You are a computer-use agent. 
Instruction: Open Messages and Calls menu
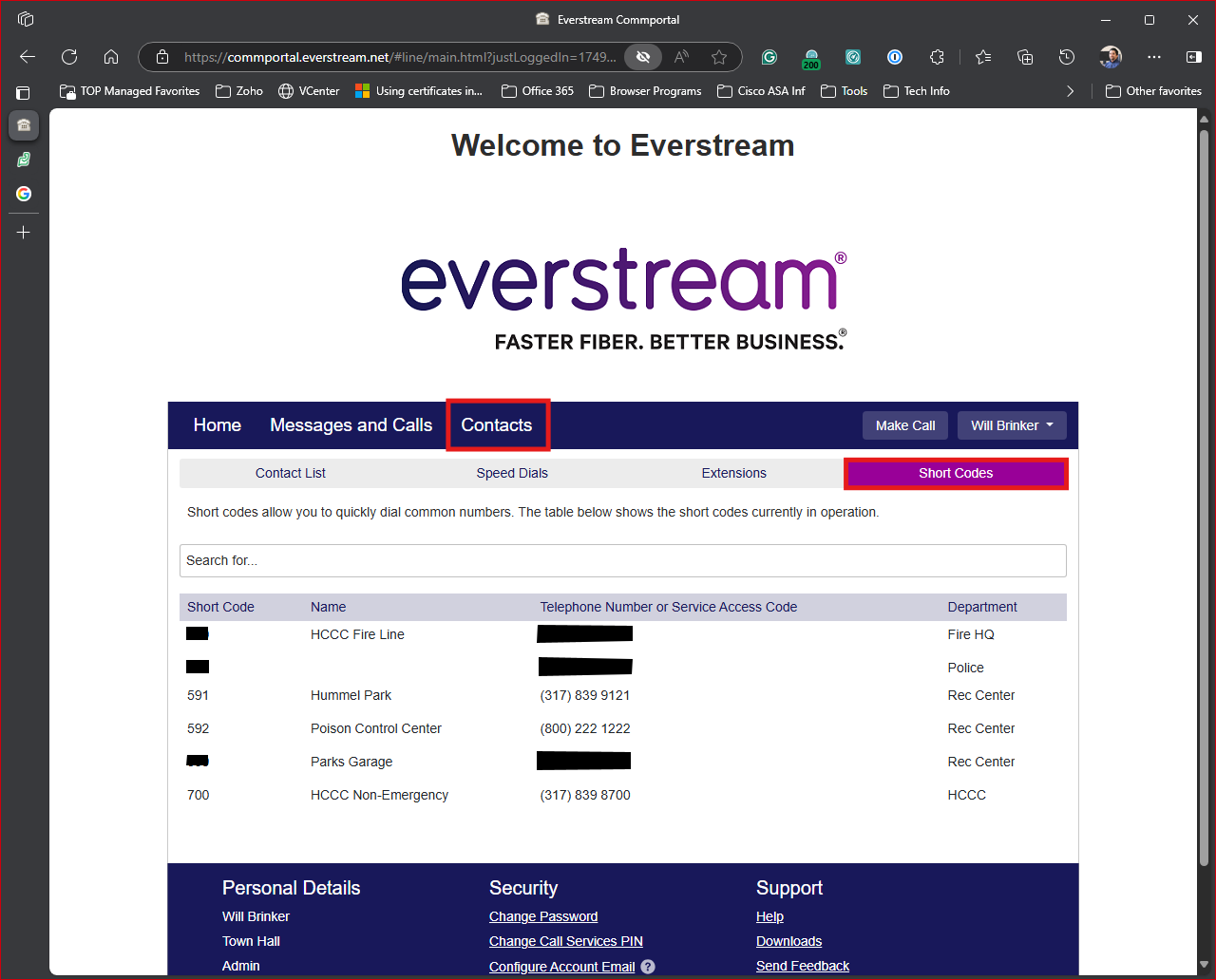351,425
